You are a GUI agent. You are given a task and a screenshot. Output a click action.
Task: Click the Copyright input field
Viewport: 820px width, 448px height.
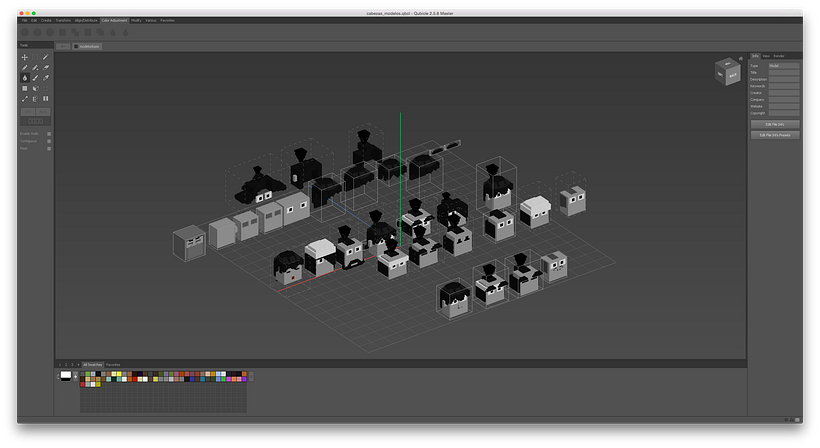[x=783, y=113]
